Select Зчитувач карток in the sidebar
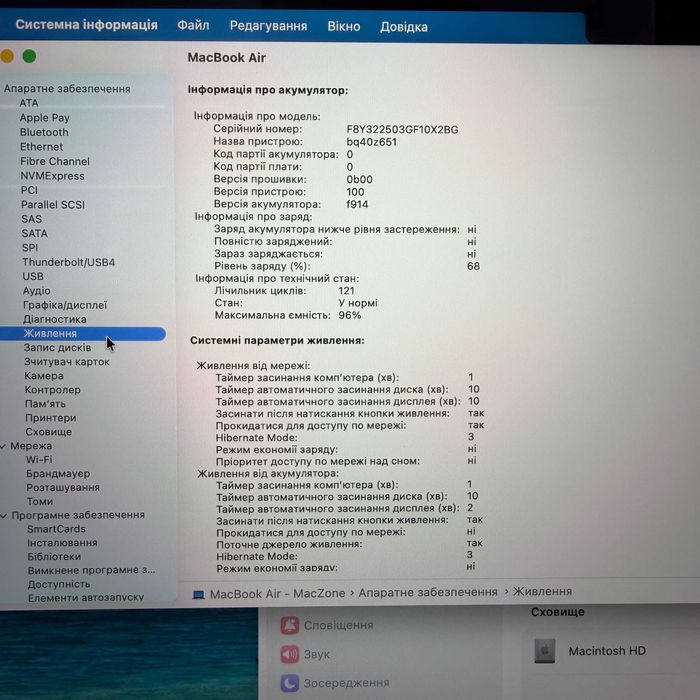 67,362
